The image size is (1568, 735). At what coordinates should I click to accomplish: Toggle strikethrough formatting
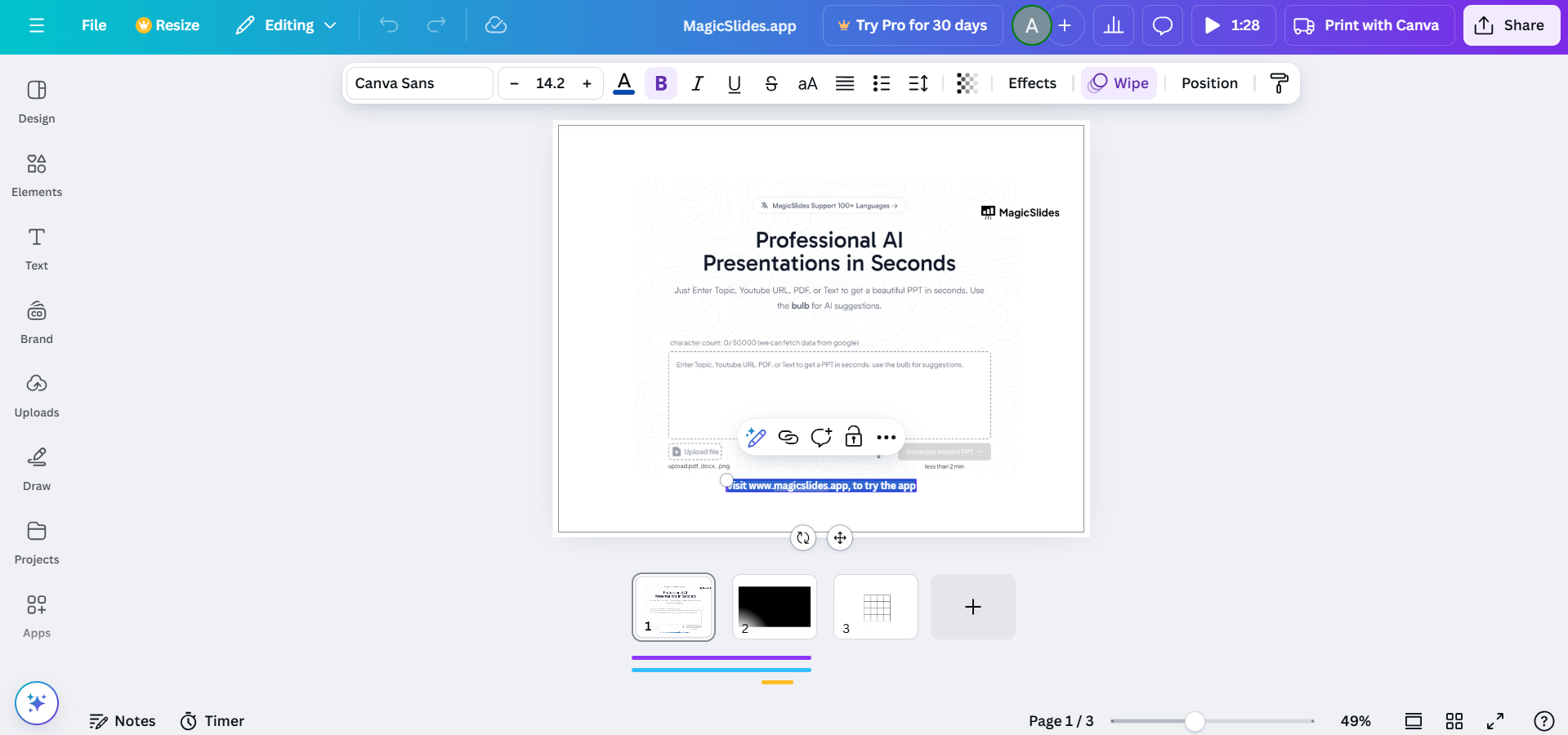click(771, 83)
